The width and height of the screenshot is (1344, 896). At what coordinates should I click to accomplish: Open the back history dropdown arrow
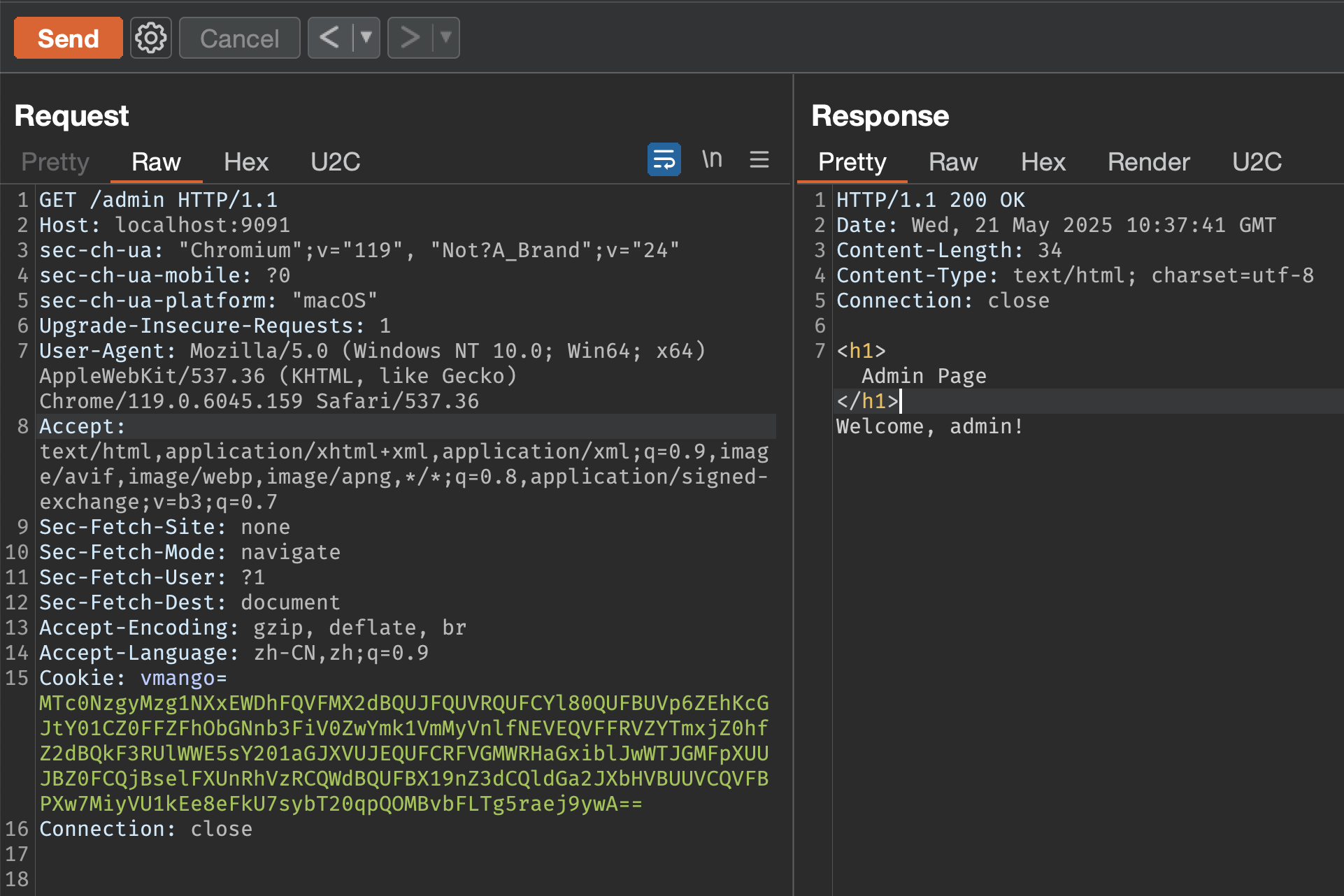(x=366, y=38)
